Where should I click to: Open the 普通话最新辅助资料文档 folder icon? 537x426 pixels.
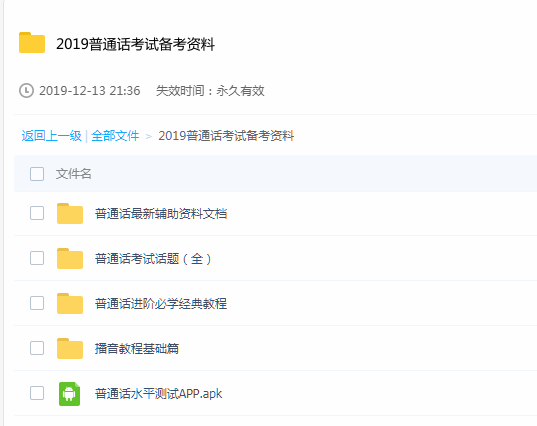click(70, 213)
